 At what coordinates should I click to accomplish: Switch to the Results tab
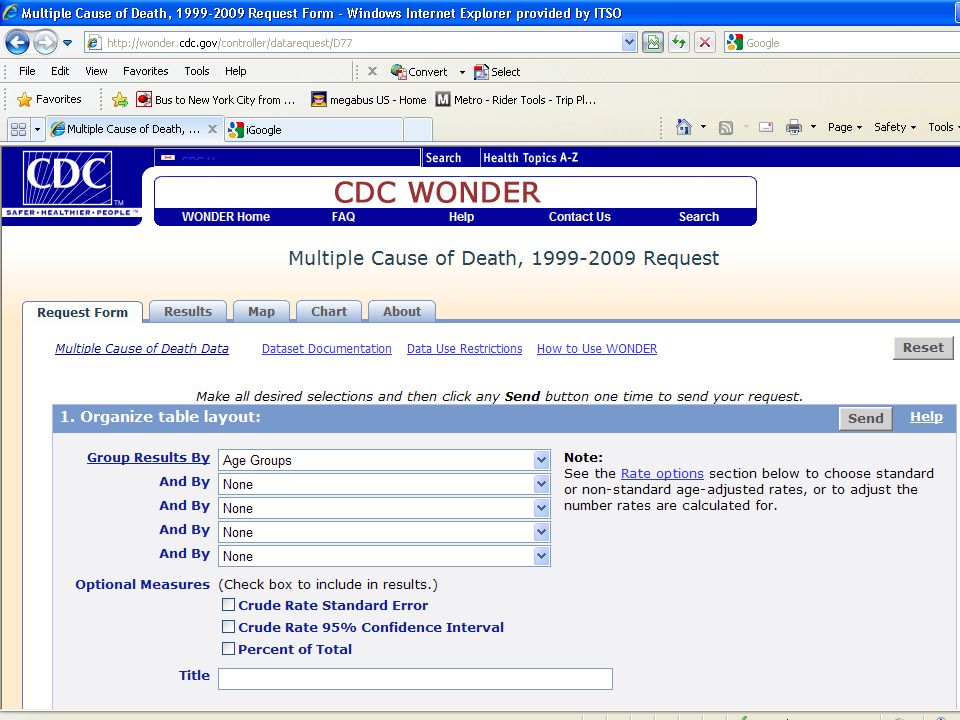(x=188, y=311)
